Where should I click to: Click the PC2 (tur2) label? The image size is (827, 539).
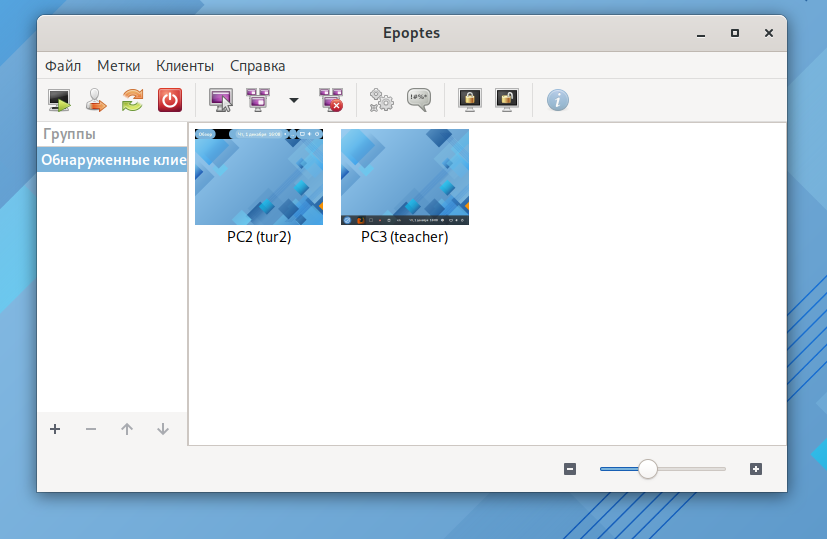point(259,237)
